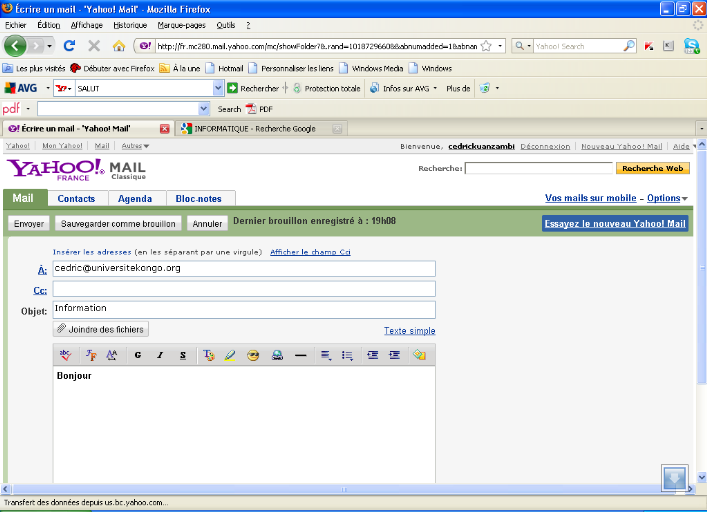707x512 pixels.
Task: Open the Affichage menu
Action: pos(87,25)
